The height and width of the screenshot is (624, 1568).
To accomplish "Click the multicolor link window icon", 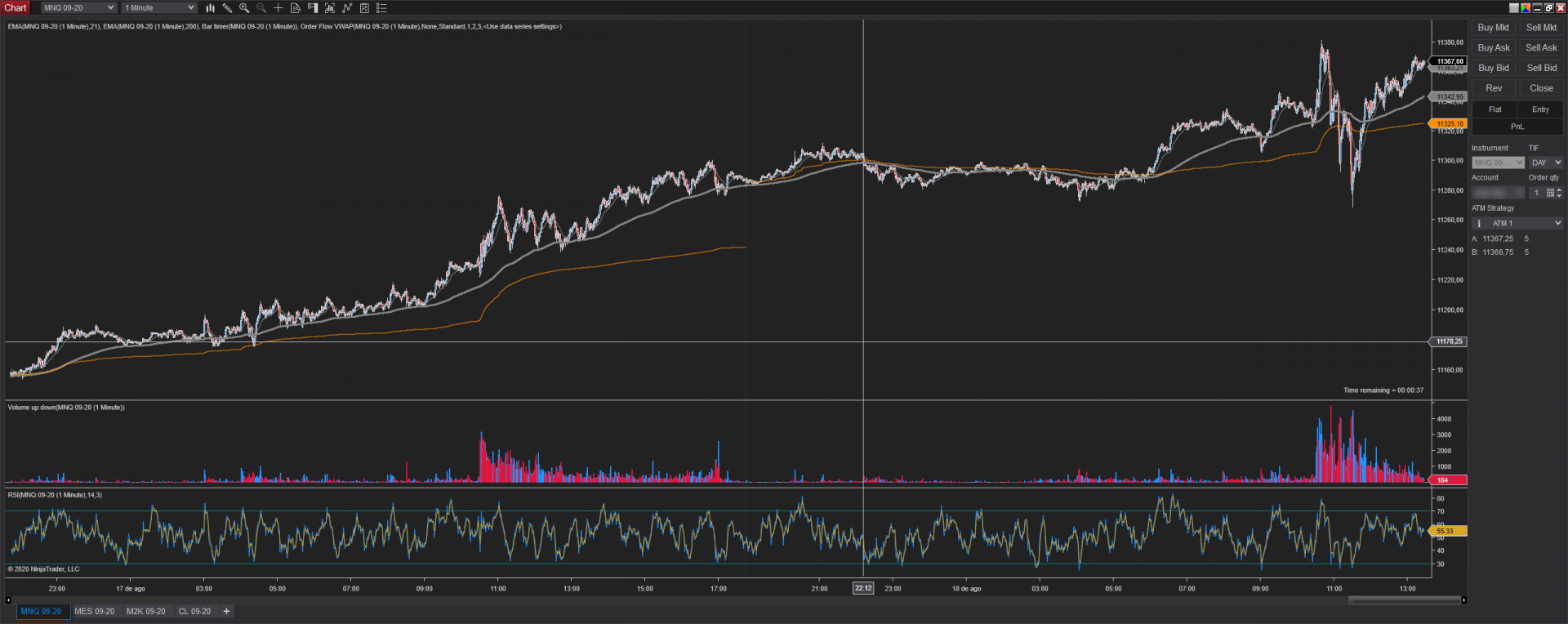I will tap(1526, 8).
